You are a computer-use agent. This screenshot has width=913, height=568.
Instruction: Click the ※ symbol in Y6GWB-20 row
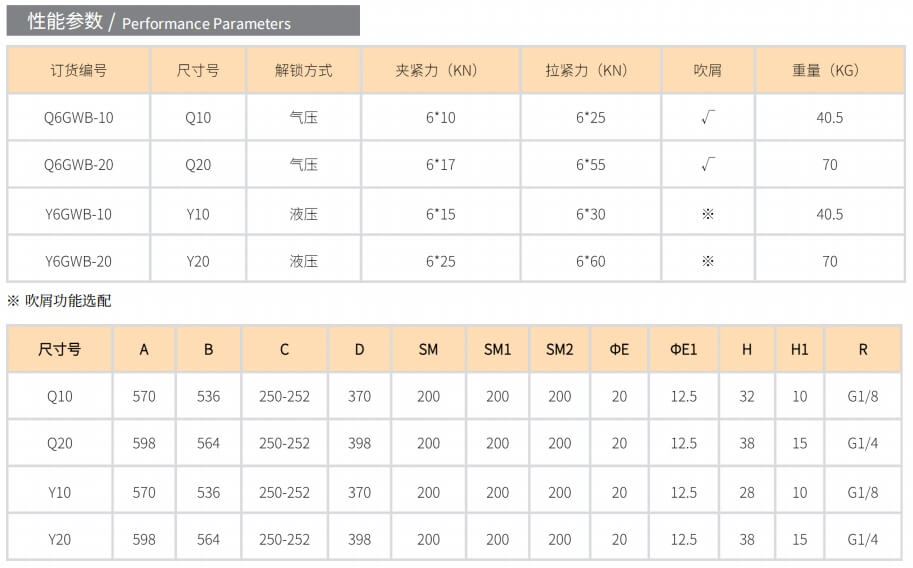(707, 262)
